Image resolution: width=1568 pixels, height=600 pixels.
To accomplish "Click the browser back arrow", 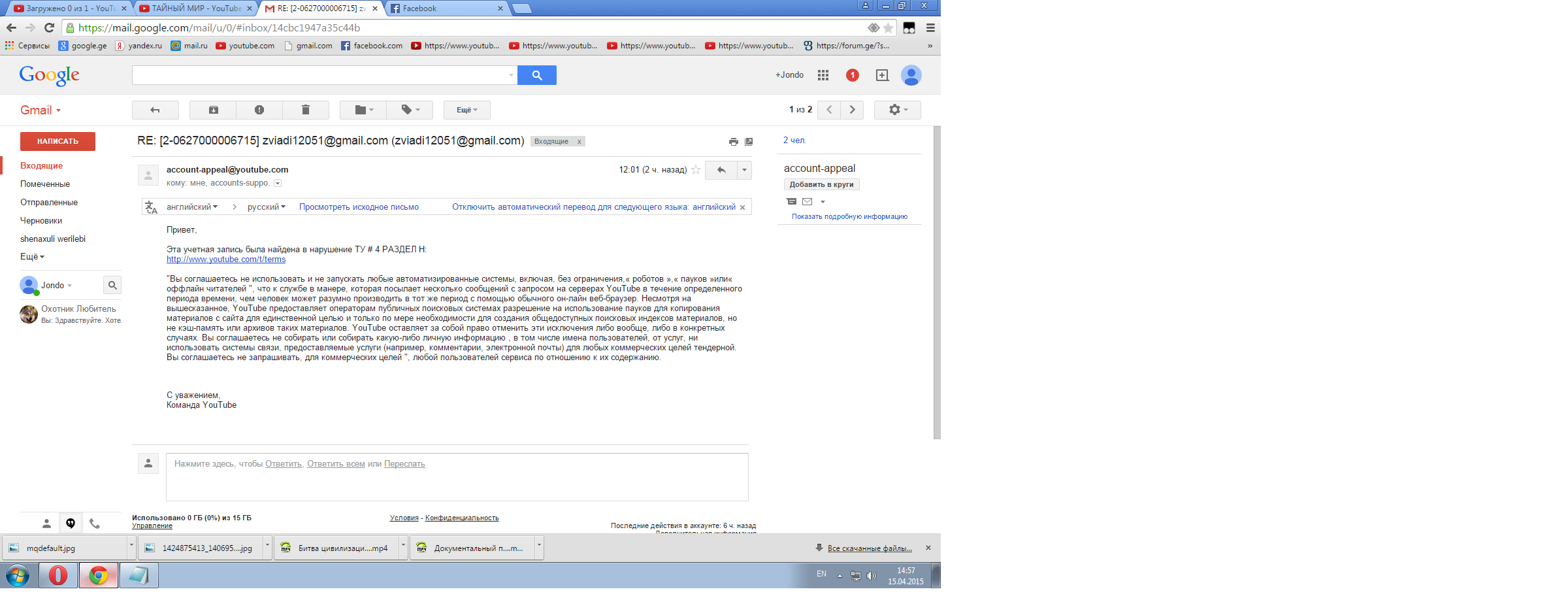I will coord(11,27).
